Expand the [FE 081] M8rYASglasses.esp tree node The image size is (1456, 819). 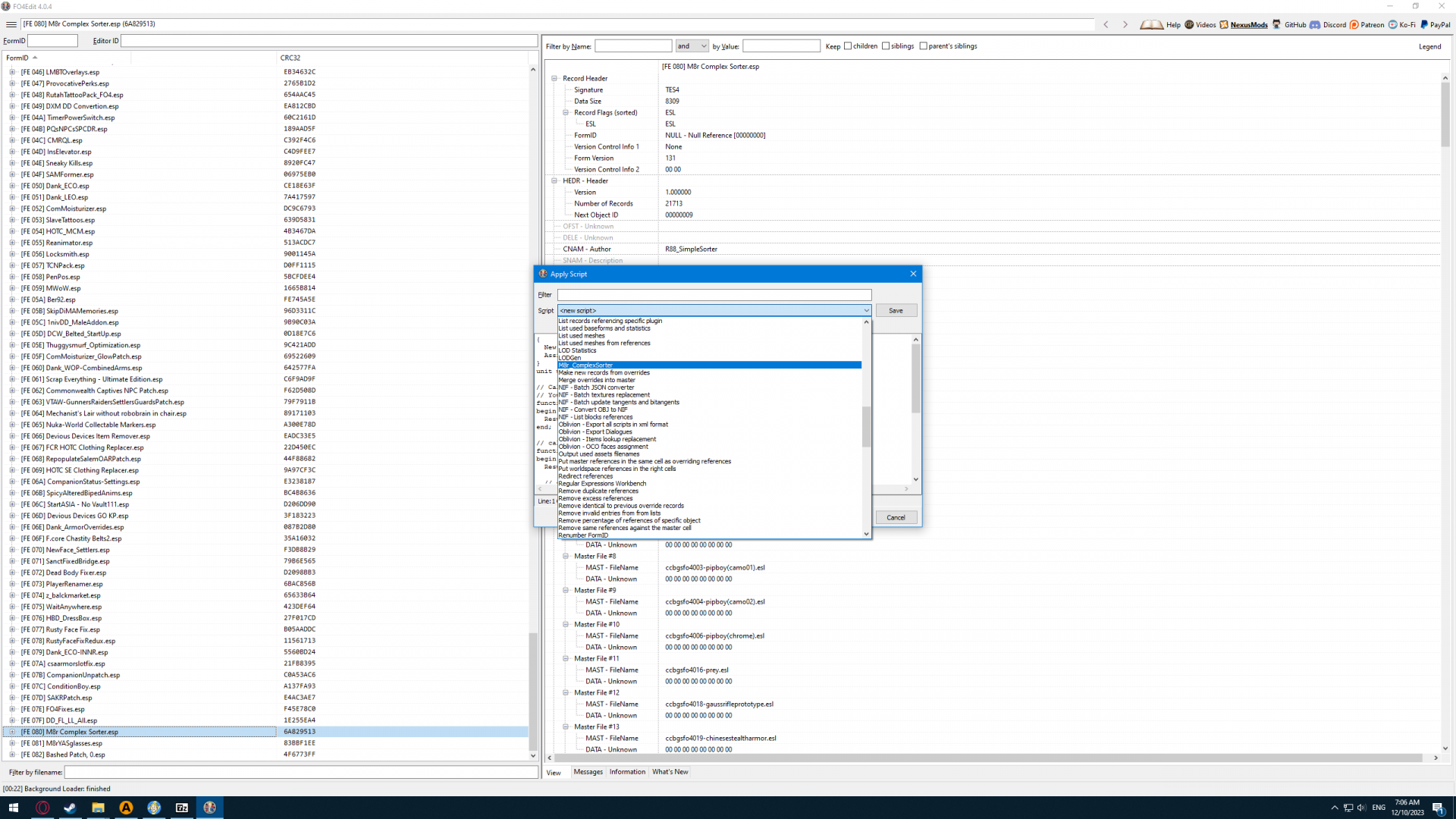pos(12,743)
